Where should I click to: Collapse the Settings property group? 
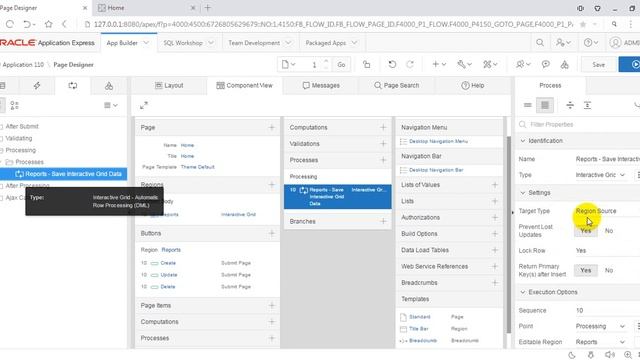[x=523, y=192]
